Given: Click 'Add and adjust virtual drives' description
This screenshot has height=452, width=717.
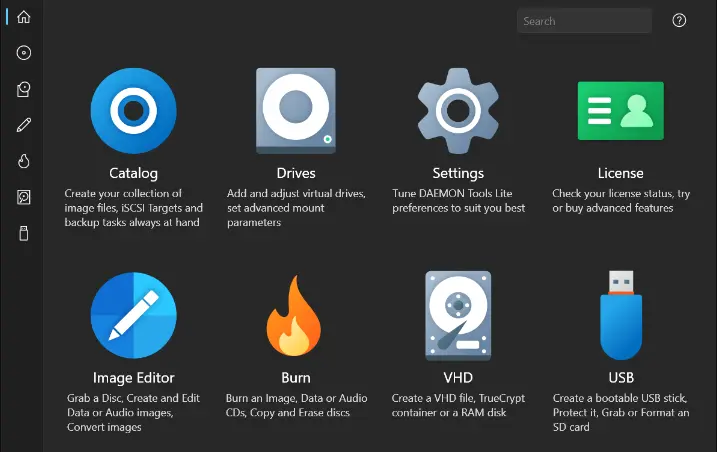Looking at the screenshot, I should tap(296, 208).
